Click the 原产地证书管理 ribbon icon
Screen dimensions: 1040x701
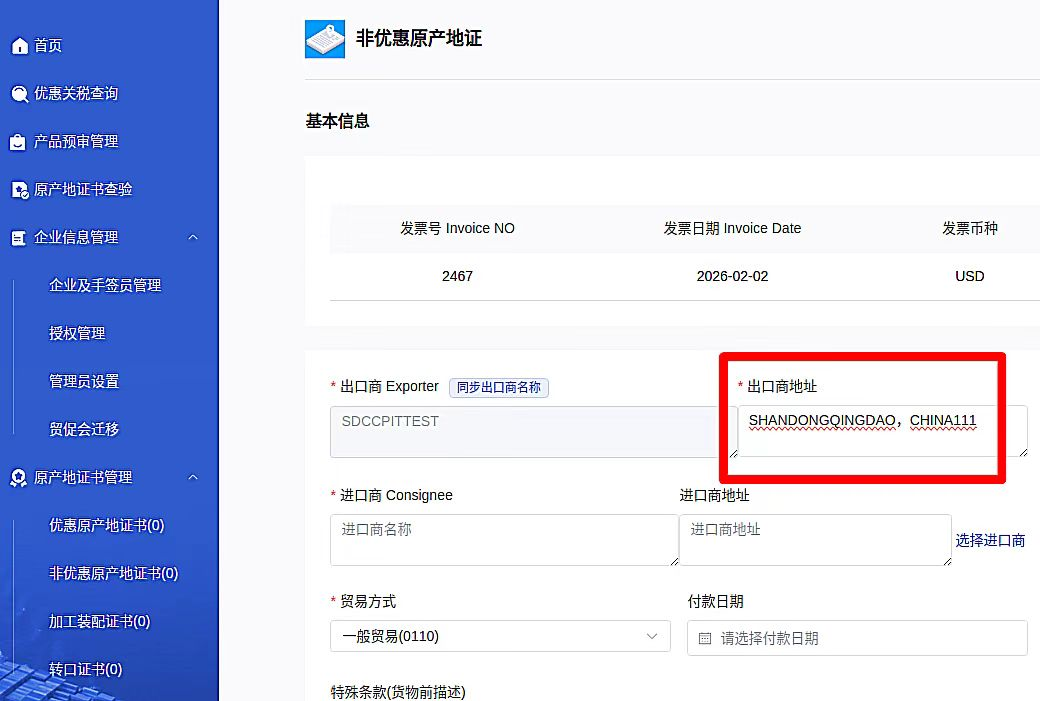click(x=19, y=478)
